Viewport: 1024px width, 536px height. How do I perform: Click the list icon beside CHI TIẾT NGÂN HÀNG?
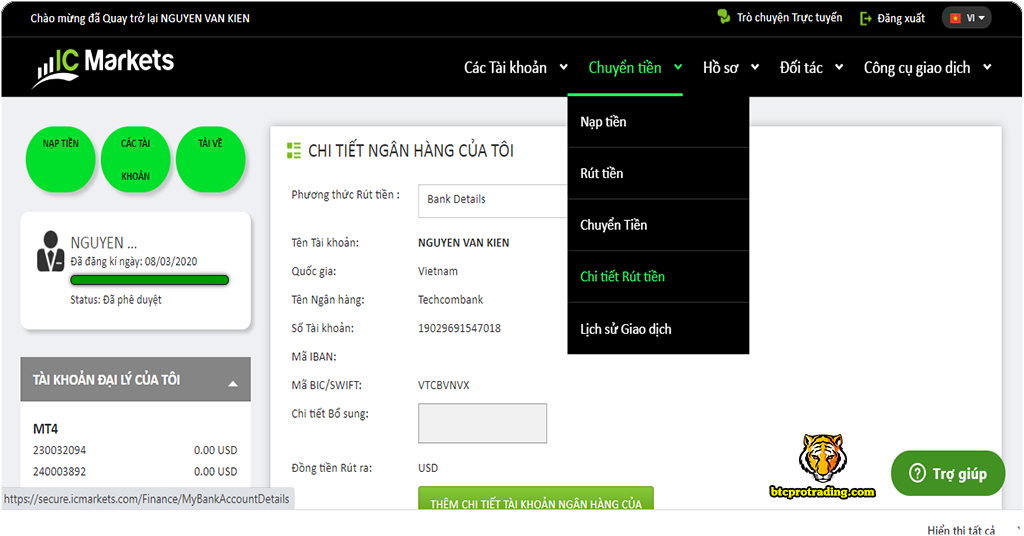click(294, 151)
